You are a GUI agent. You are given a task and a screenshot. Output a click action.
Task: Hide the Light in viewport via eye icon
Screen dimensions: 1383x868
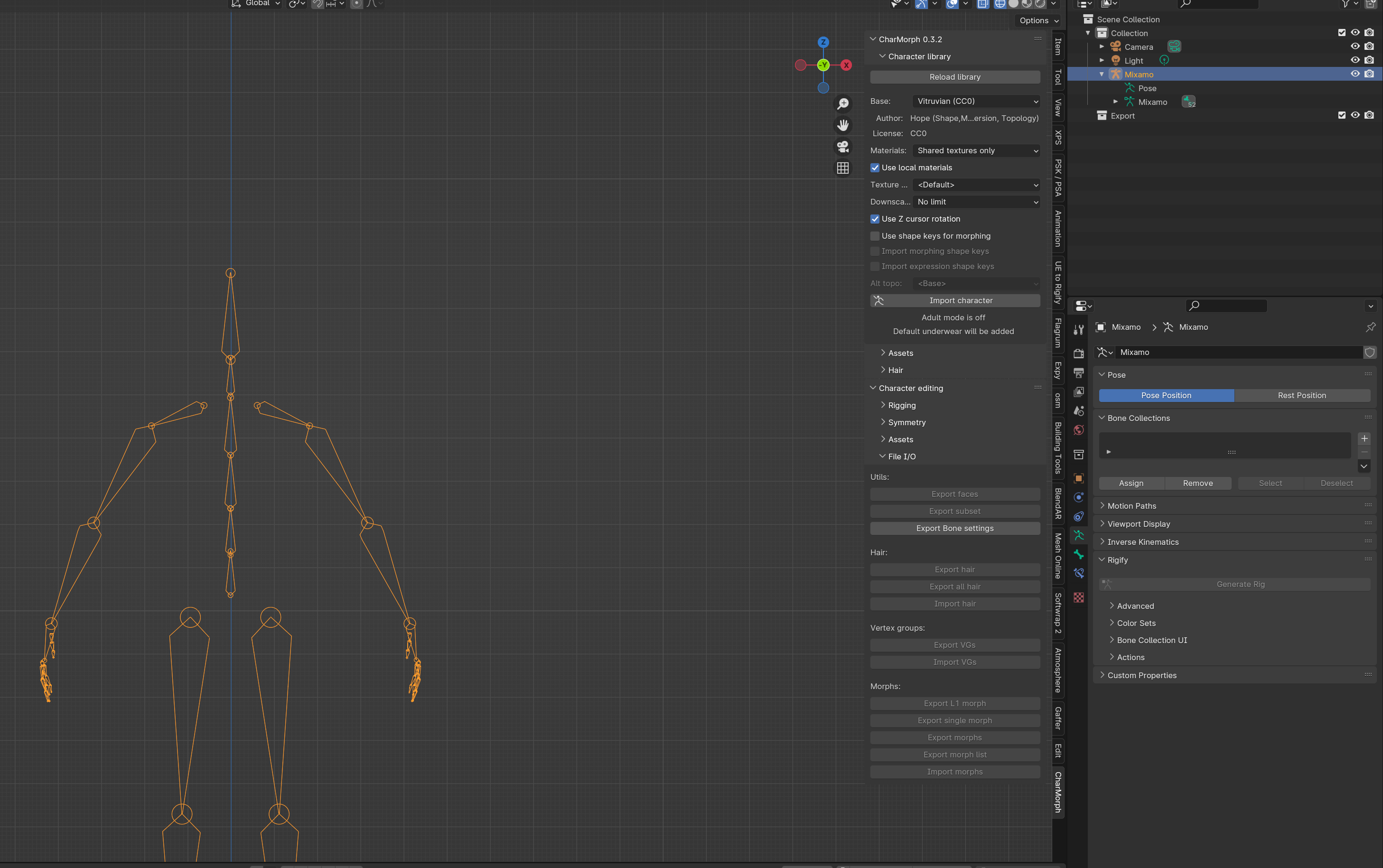pyautogui.click(x=1355, y=60)
